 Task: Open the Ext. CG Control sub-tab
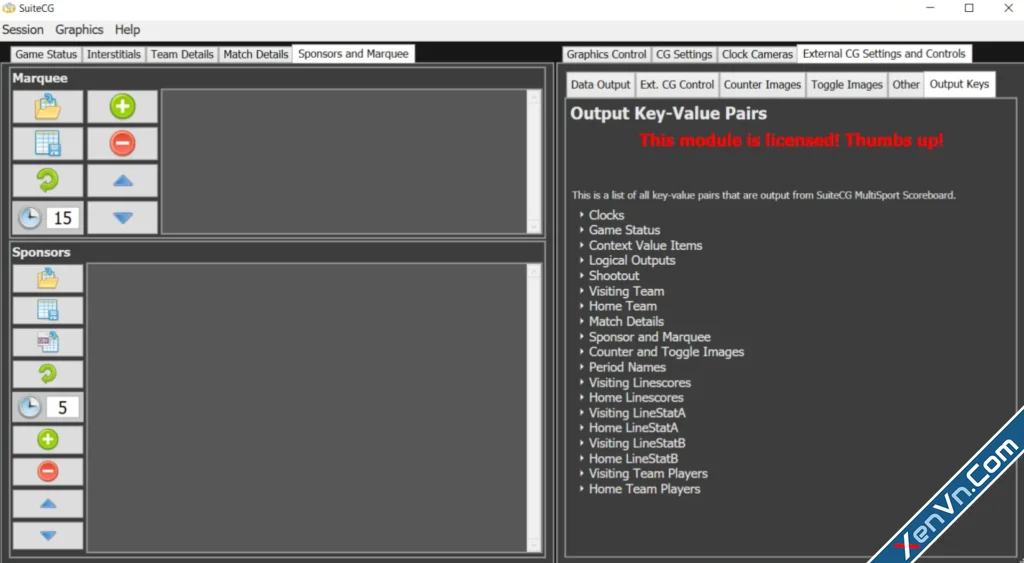pos(677,84)
